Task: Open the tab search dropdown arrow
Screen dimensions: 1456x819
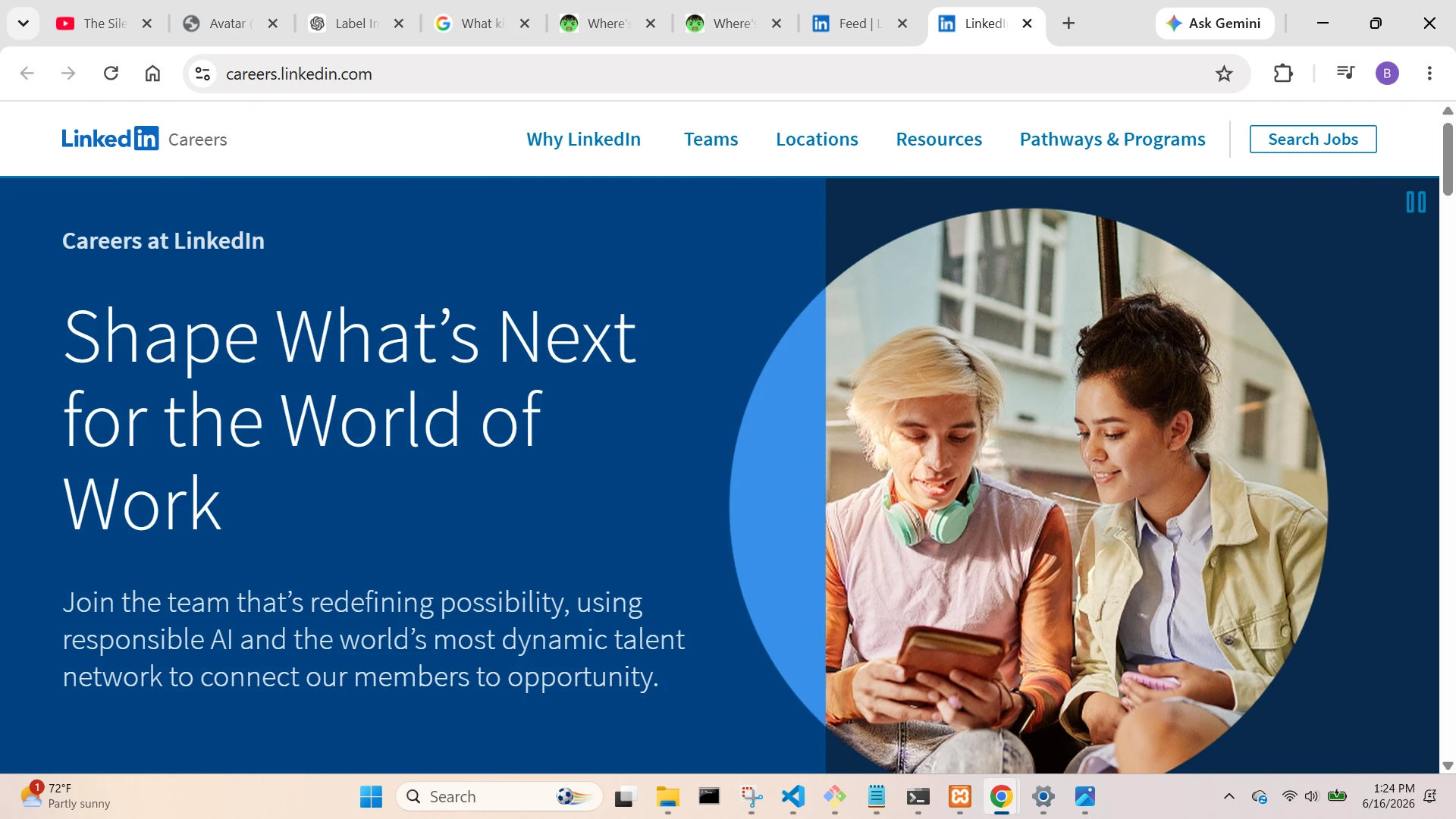Action: pos(24,24)
